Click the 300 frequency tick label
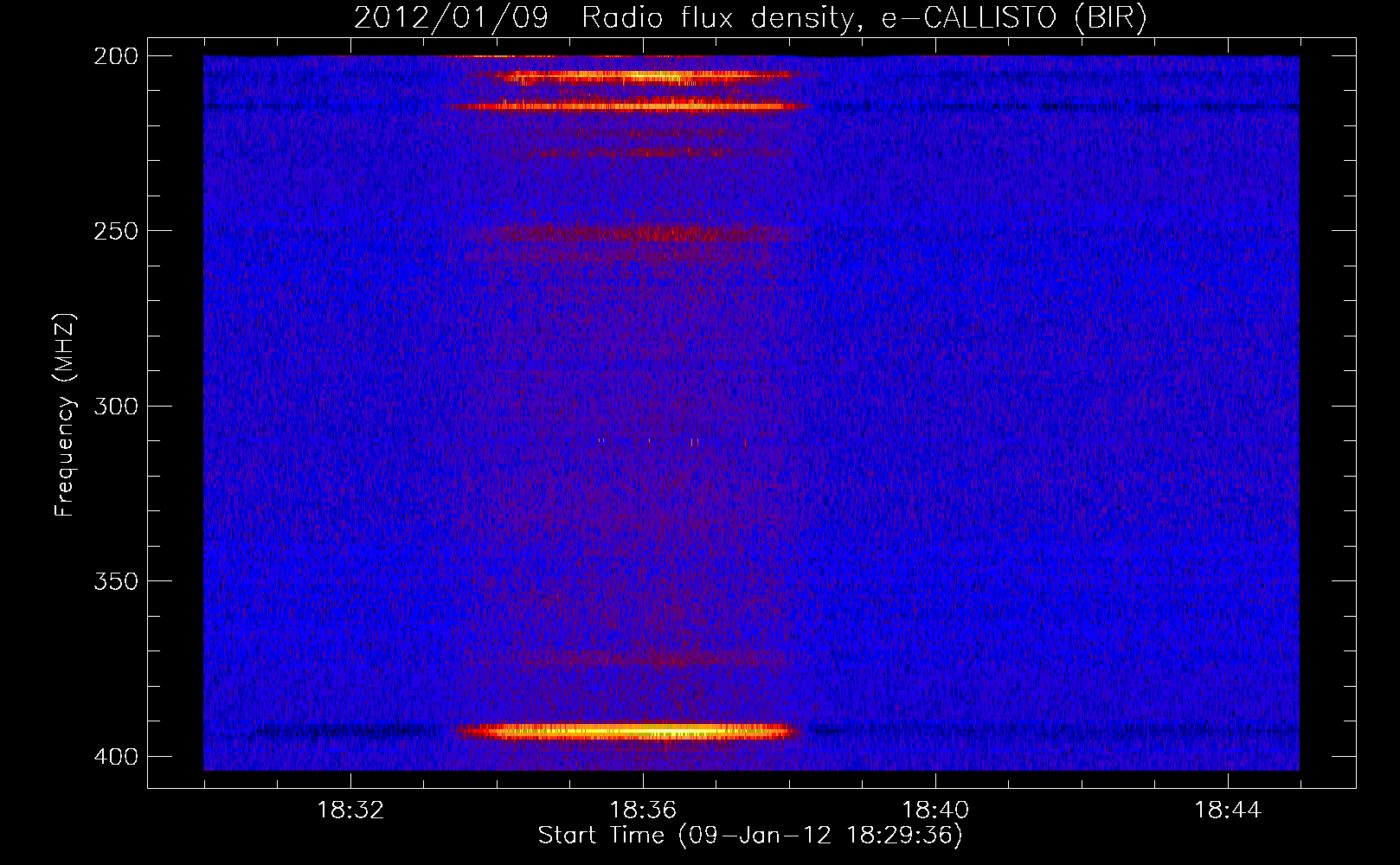Viewport: 1400px width, 865px height. tap(115, 407)
